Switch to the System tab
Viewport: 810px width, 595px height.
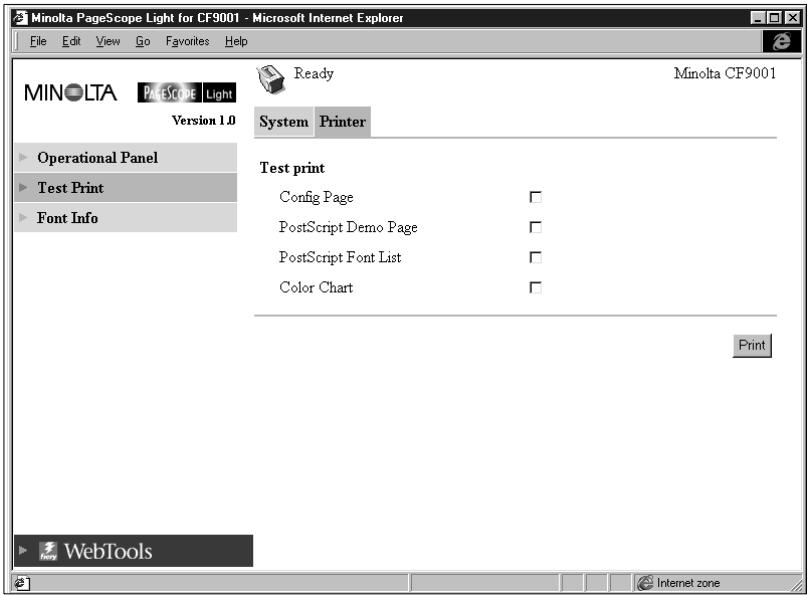[x=284, y=122]
